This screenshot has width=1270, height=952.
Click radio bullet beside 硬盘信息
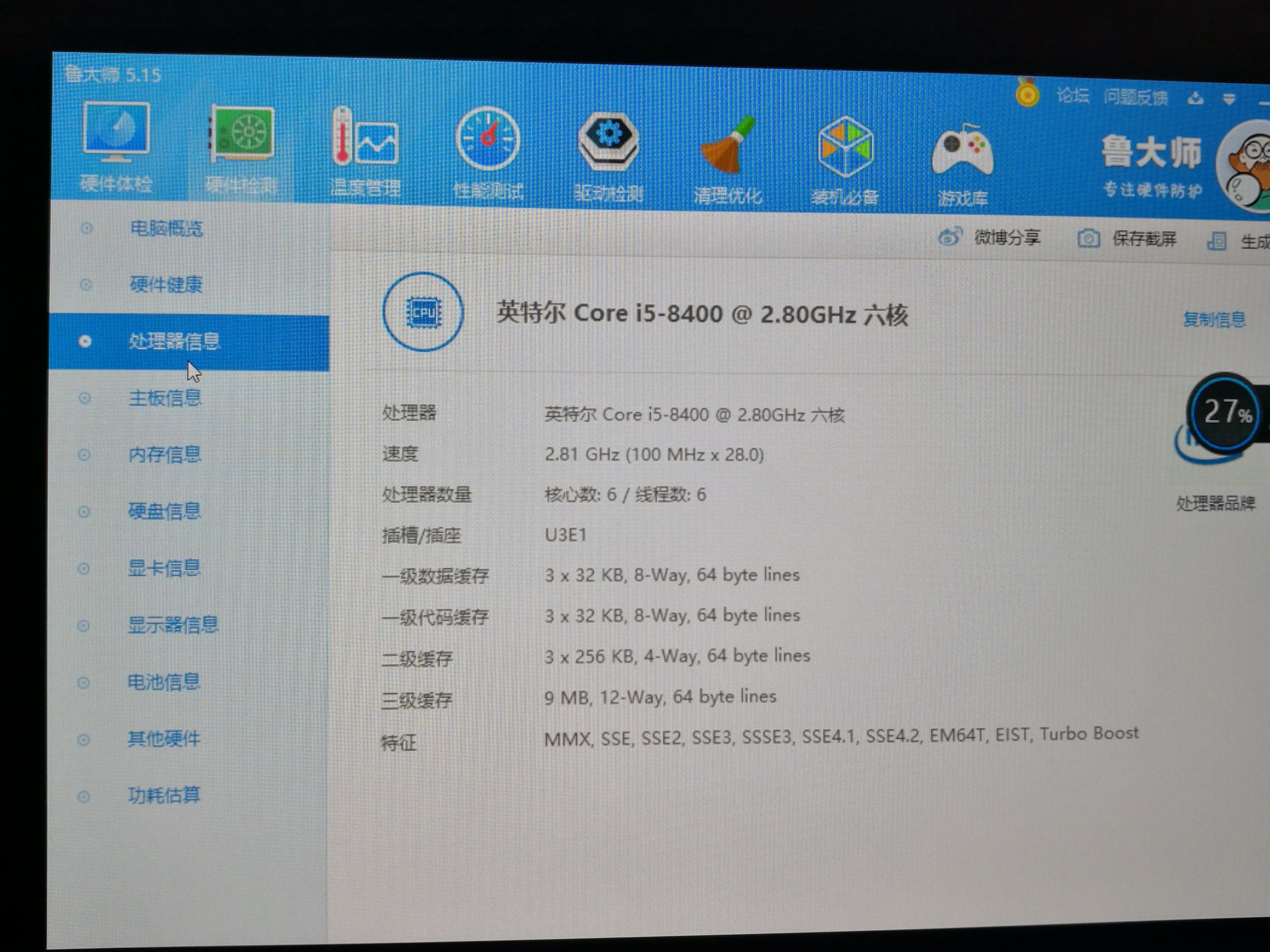(84, 511)
